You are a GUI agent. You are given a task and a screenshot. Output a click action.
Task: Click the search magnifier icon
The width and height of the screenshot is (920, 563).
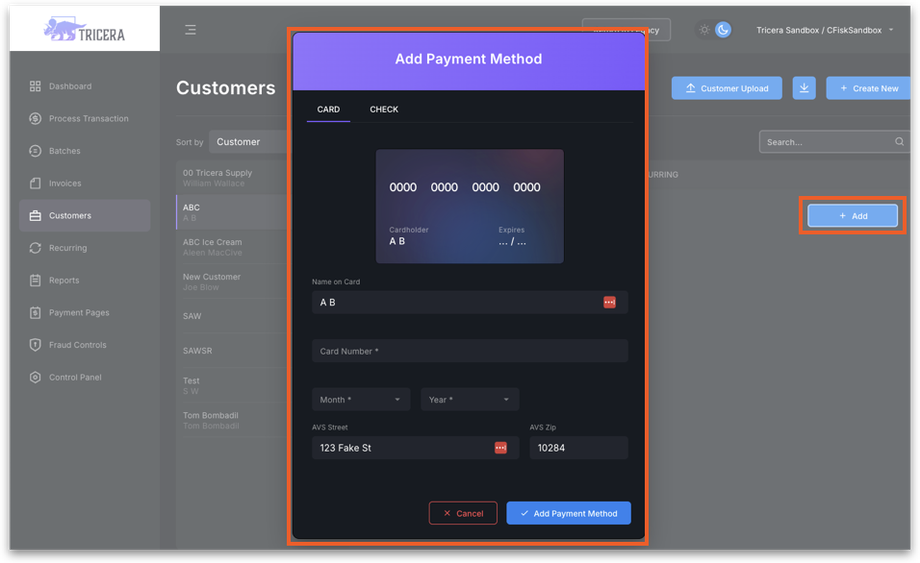click(x=899, y=142)
